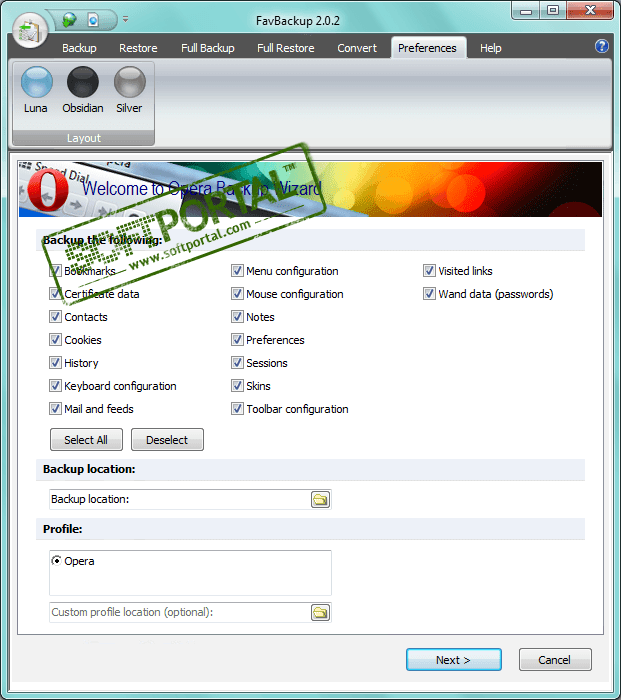
Task: Disable the History backup option
Action: pyautogui.click(x=55, y=362)
